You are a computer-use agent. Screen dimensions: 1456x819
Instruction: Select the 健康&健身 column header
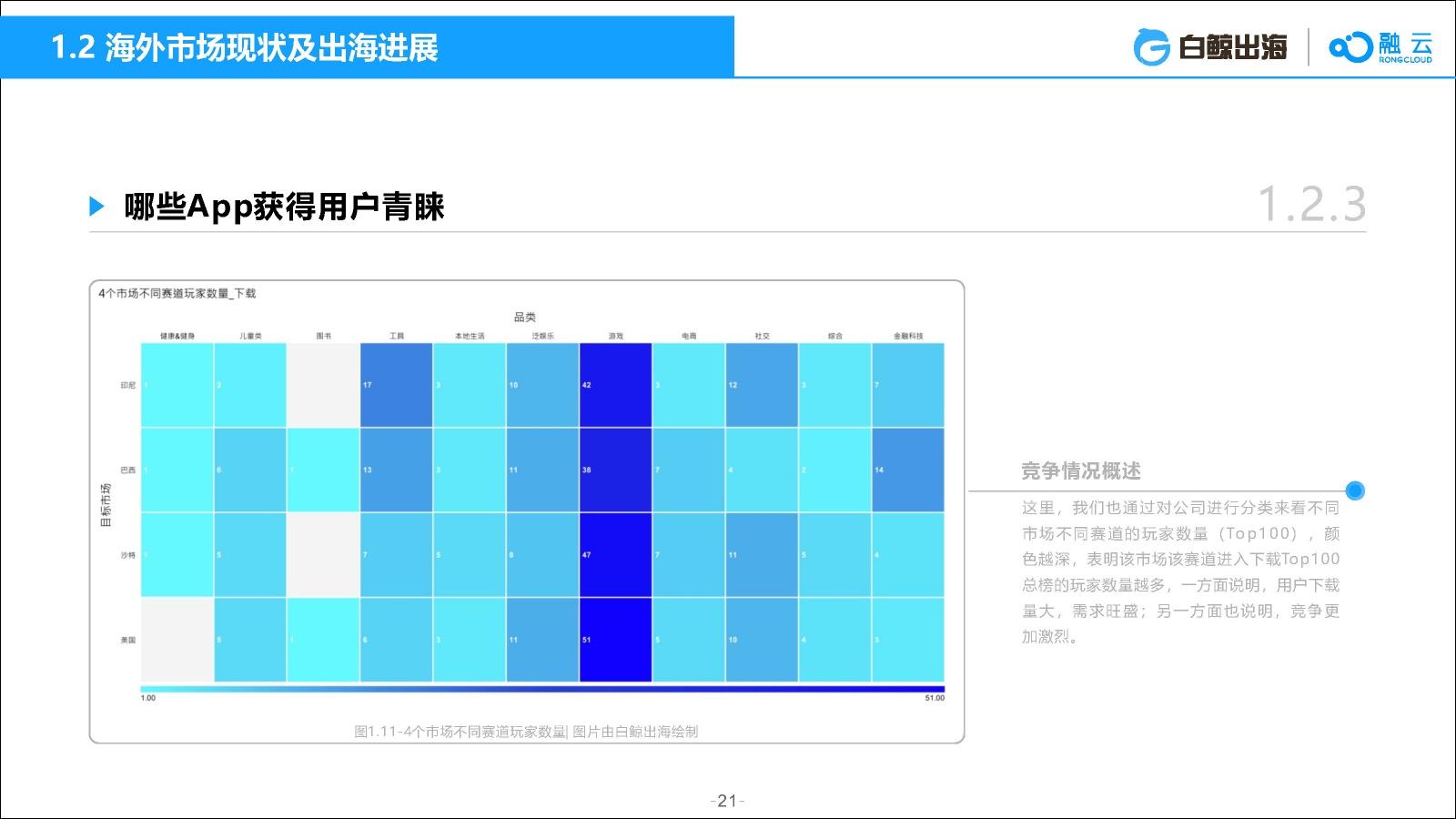pyautogui.click(x=177, y=336)
